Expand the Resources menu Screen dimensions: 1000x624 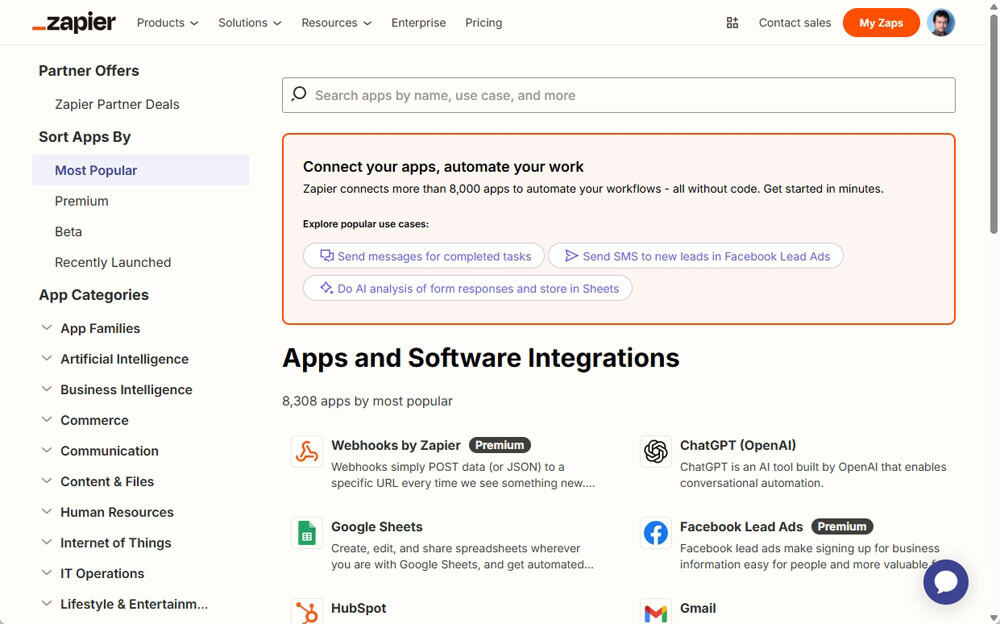click(336, 23)
